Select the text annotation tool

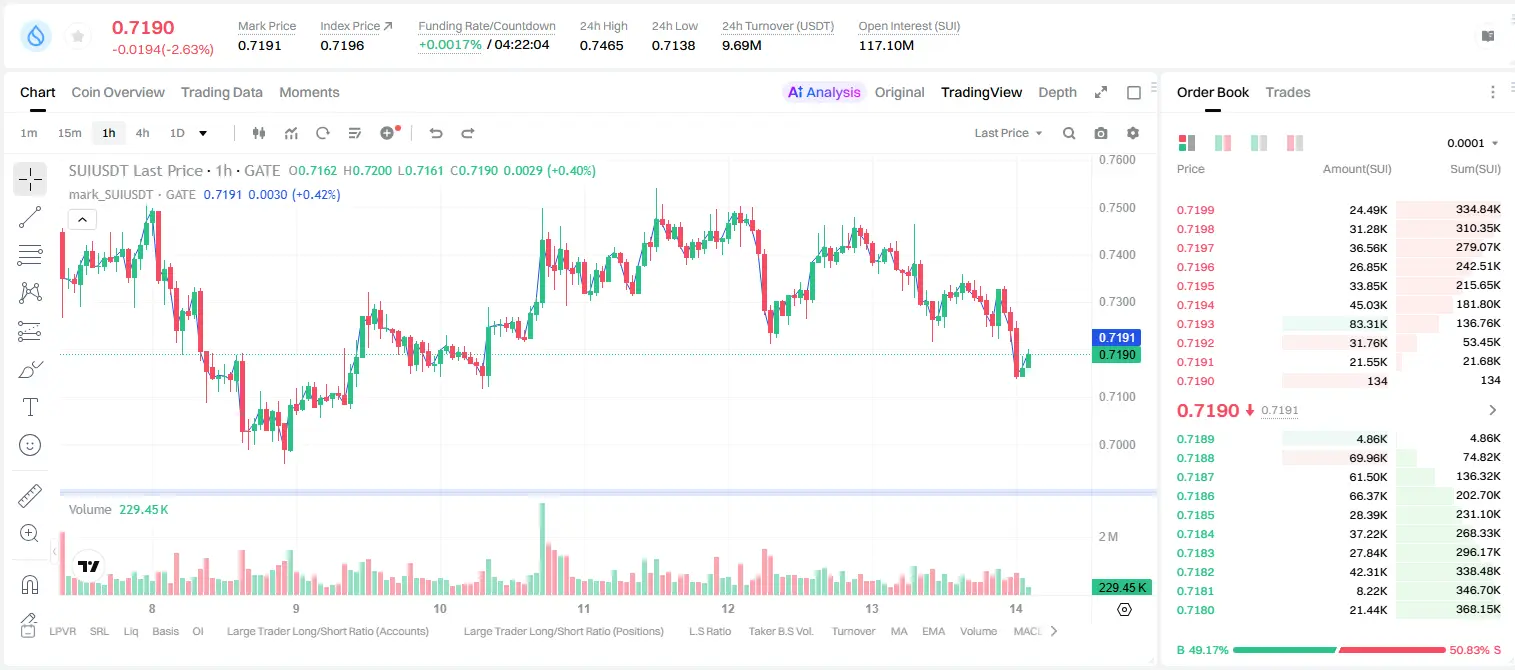pos(30,407)
